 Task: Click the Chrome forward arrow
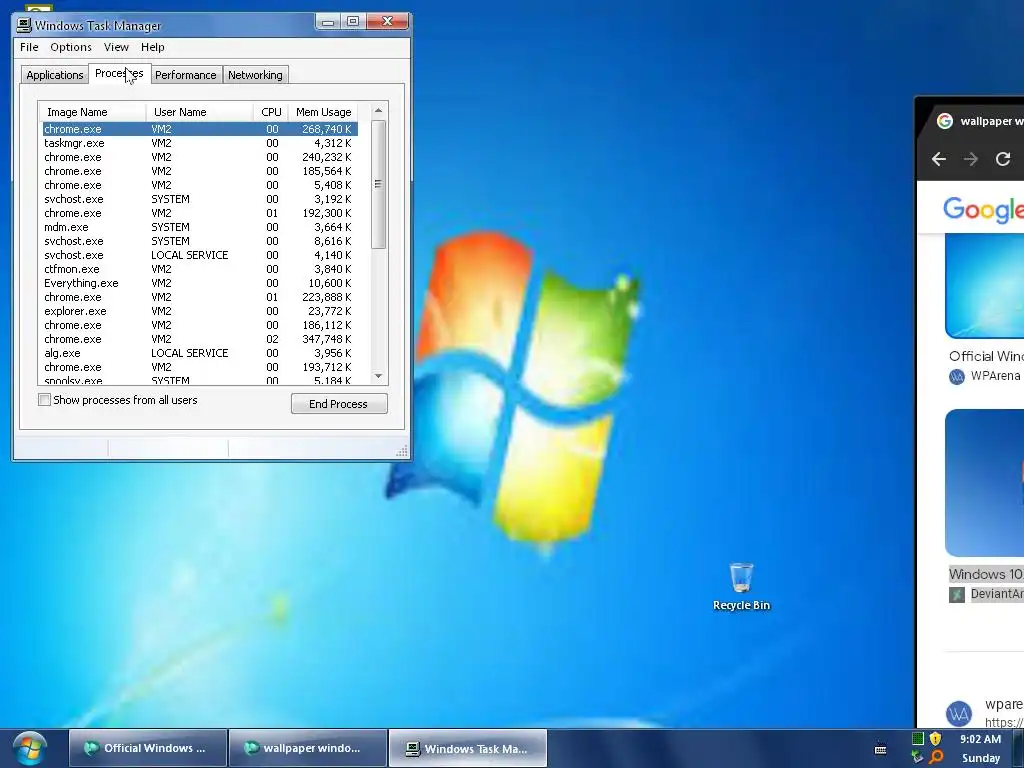[x=970, y=159]
